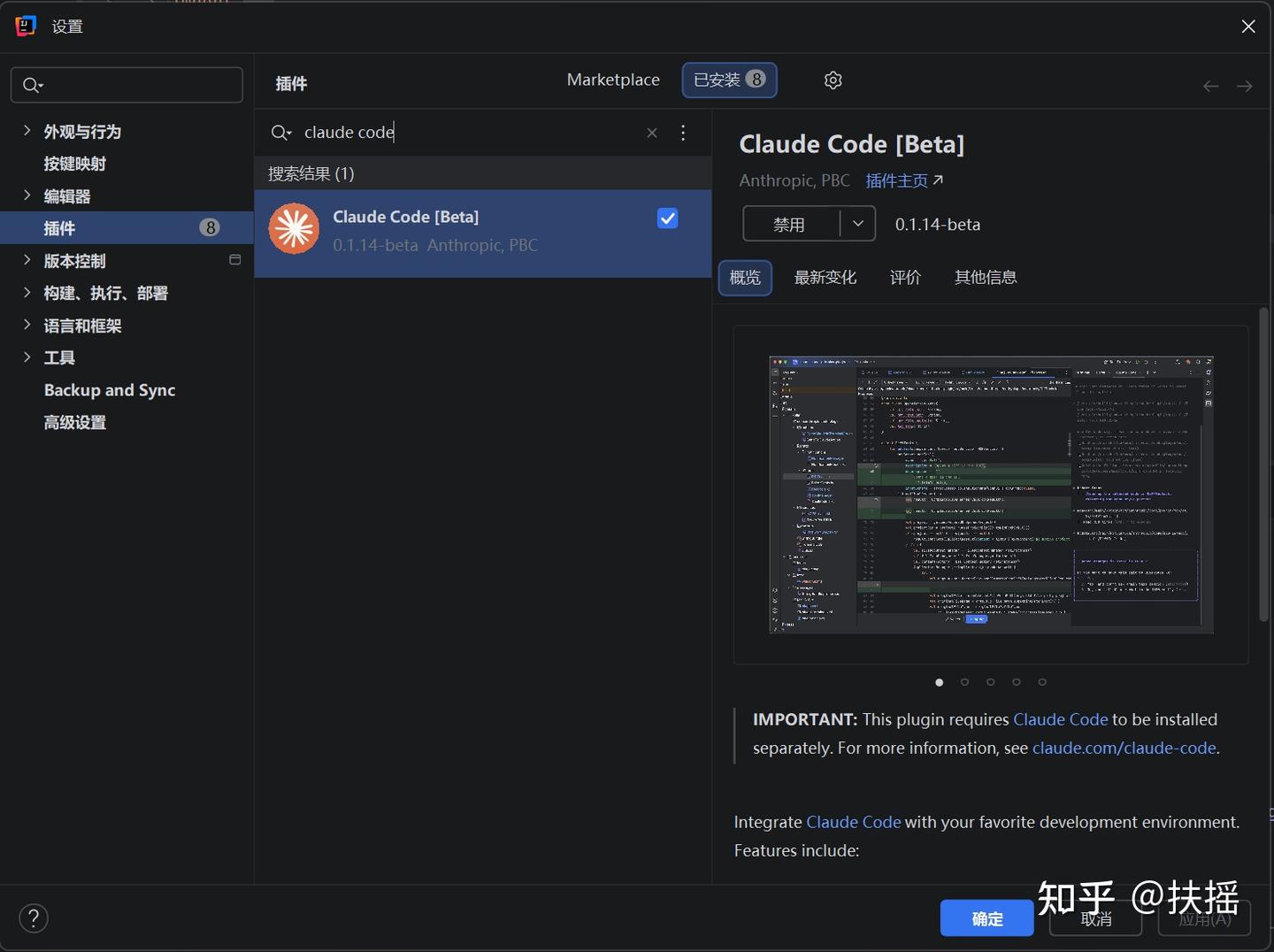Open the 最新变化 tab
This screenshot has height=952, width=1274.
(825, 278)
